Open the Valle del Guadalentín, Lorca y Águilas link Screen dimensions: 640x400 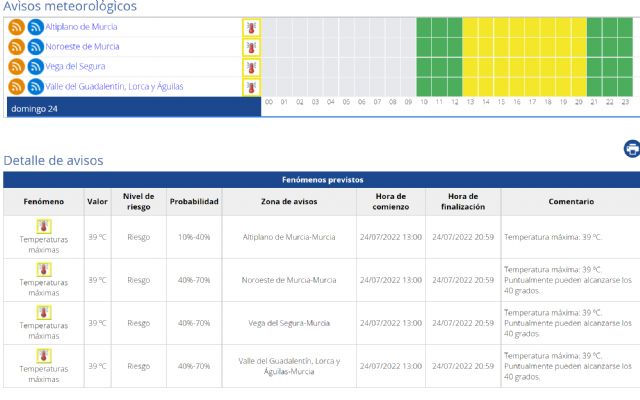(114, 87)
